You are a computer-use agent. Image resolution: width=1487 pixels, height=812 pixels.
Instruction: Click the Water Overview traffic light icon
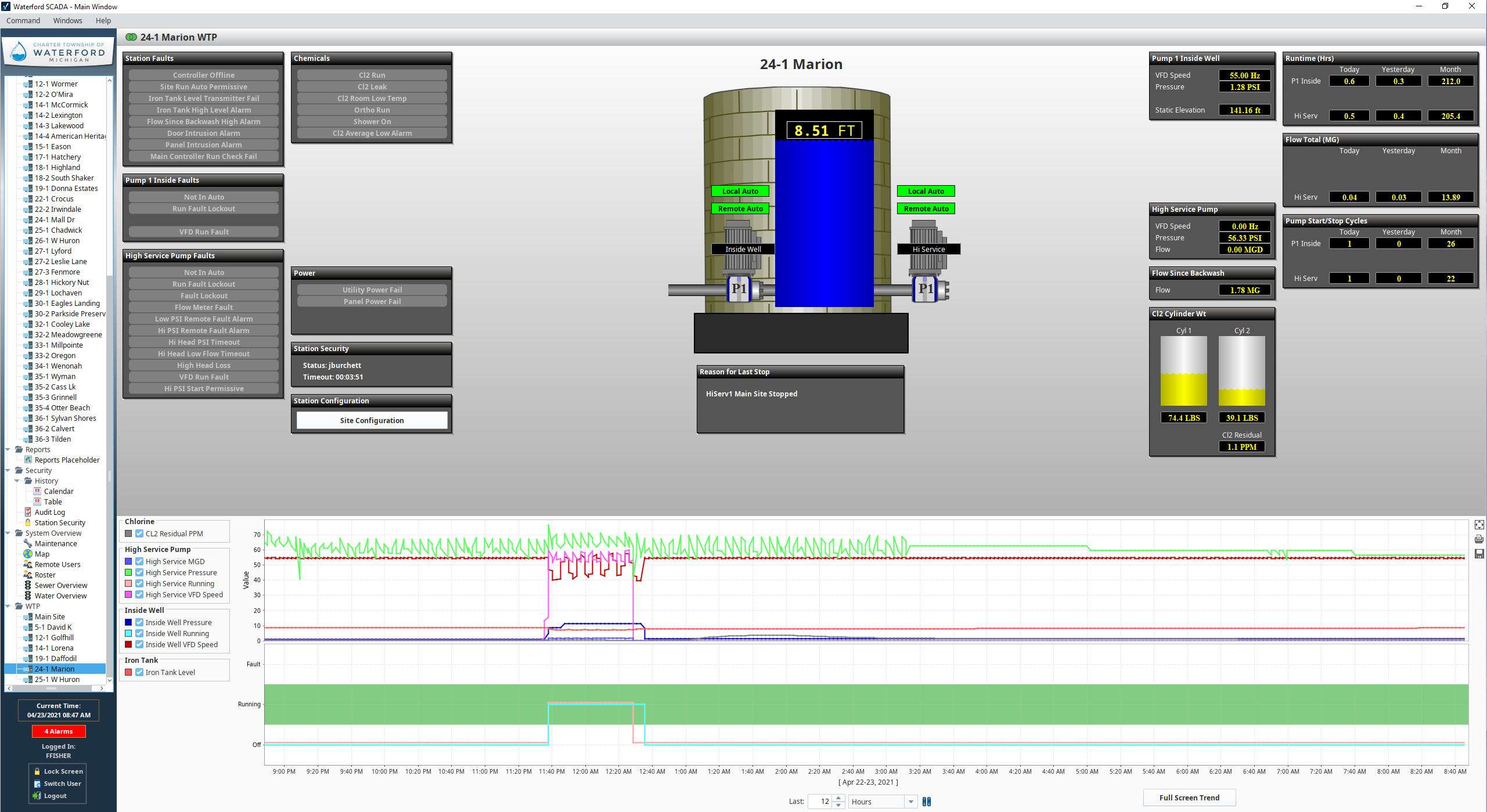click(27, 596)
